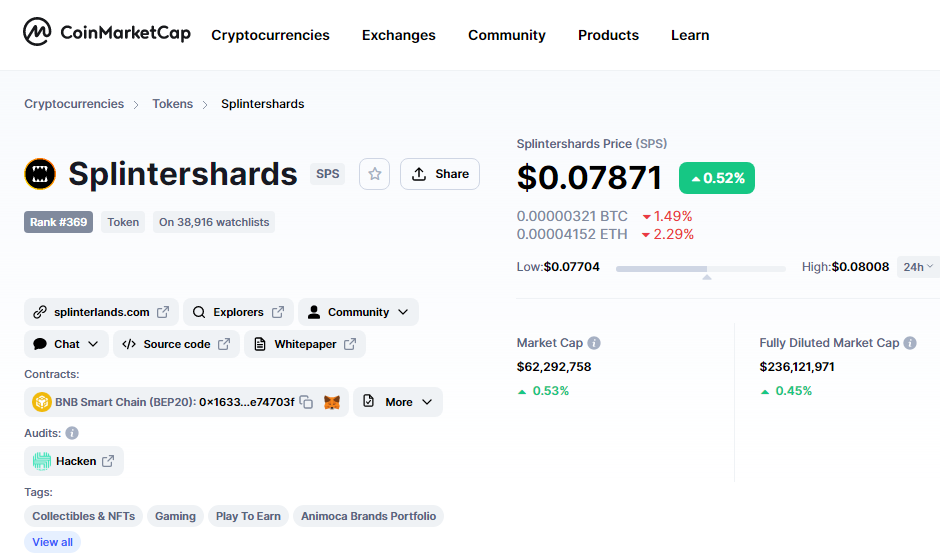
Task: Click the Source code brackets icon
Action: (129, 344)
